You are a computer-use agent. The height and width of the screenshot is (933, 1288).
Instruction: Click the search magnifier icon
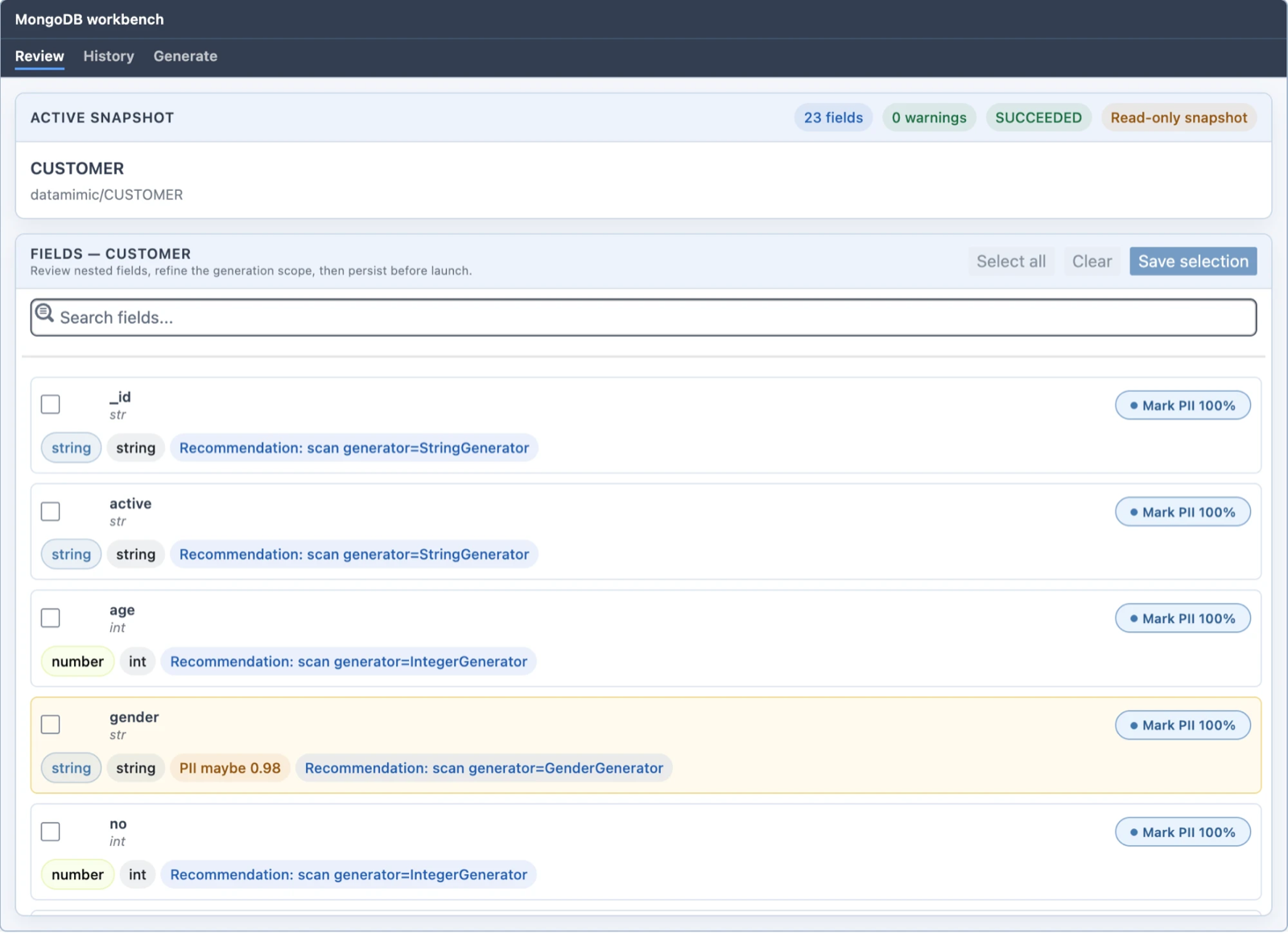pos(44,313)
